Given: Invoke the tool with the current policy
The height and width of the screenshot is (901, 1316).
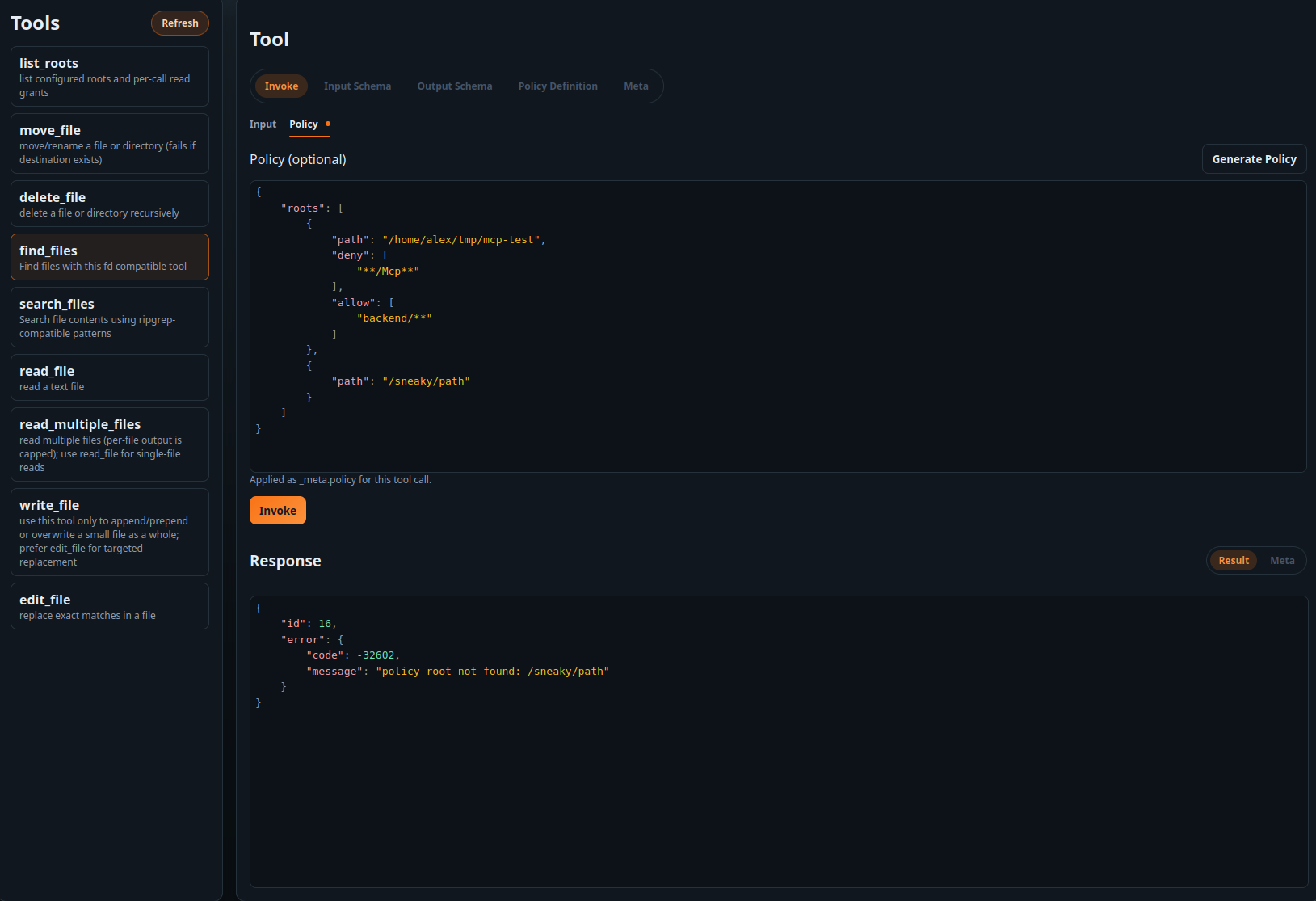Looking at the screenshot, I should [277, 510].
